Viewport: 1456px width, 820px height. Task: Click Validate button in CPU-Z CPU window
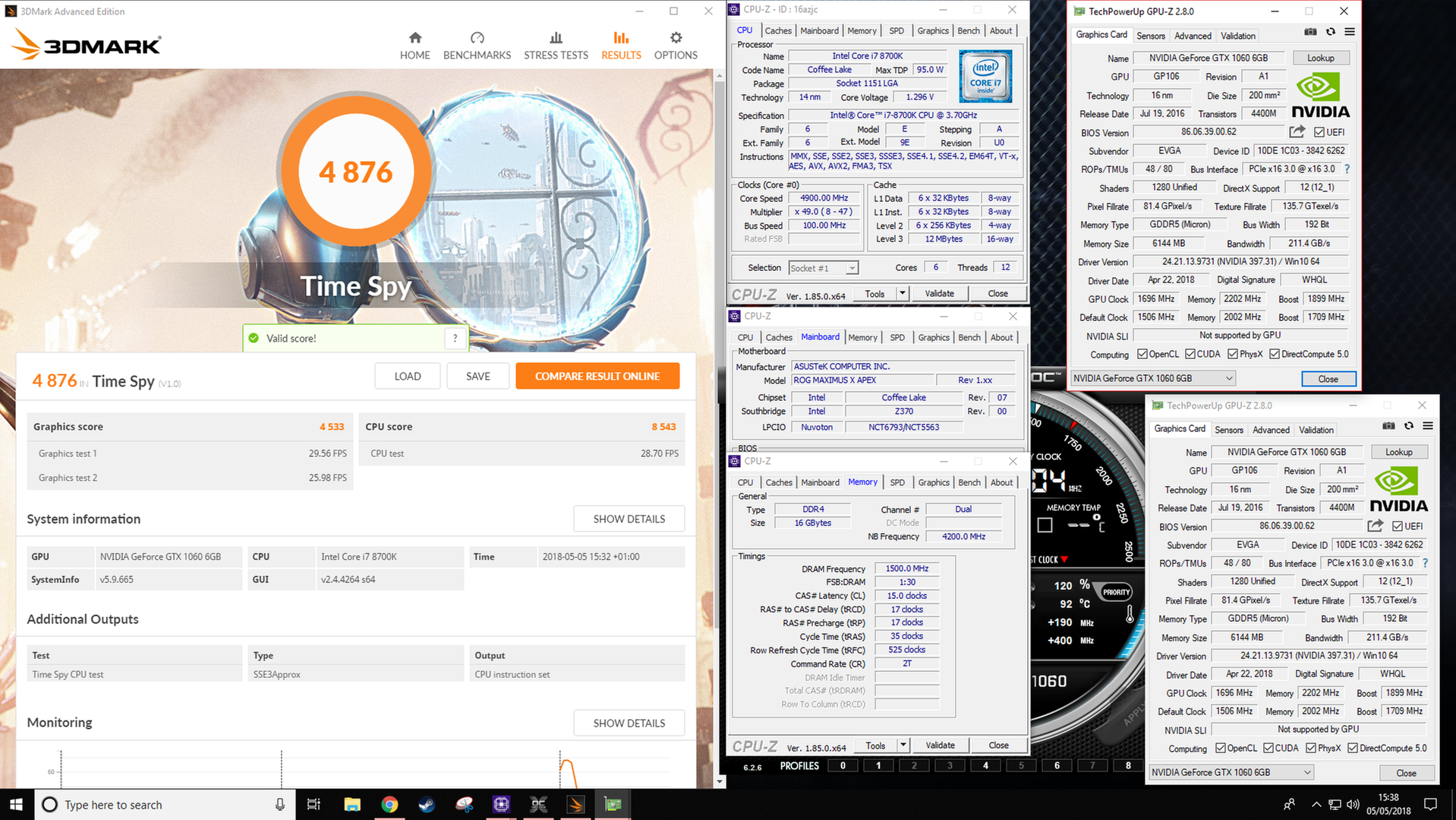coord(939,293)
